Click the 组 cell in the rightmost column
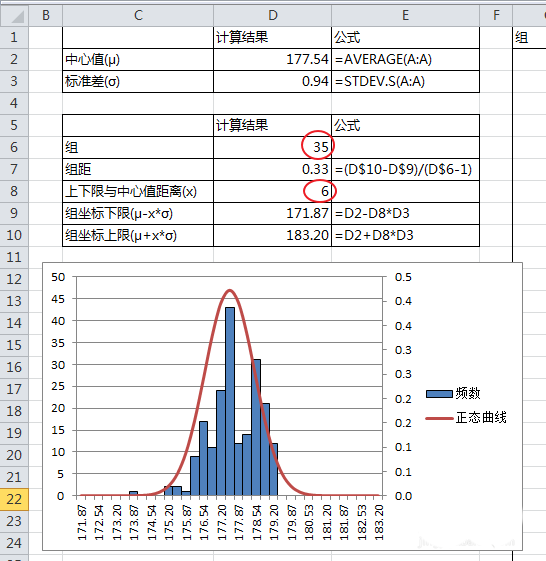Image resolution: width=546 pixels, height=561 pixels. click(529, 38)
